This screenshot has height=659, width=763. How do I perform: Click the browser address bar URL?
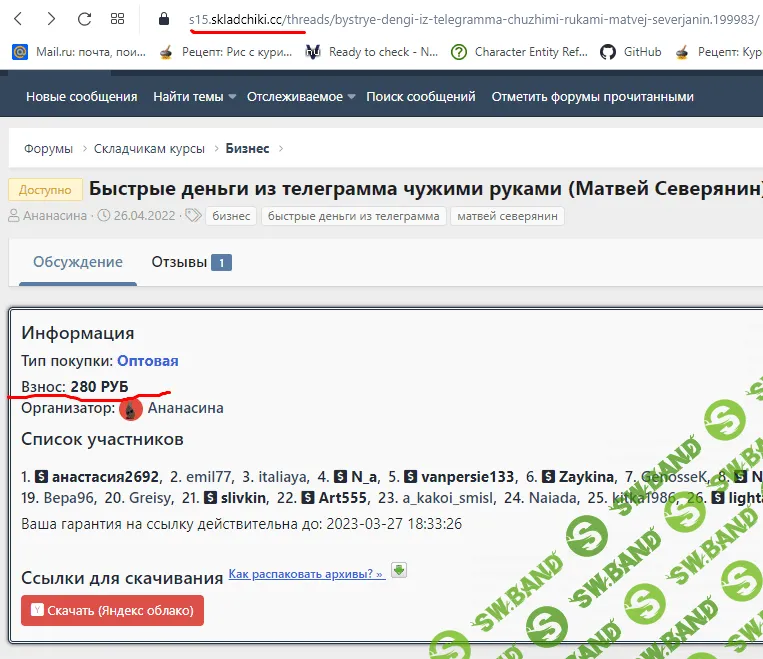[470, 19]
